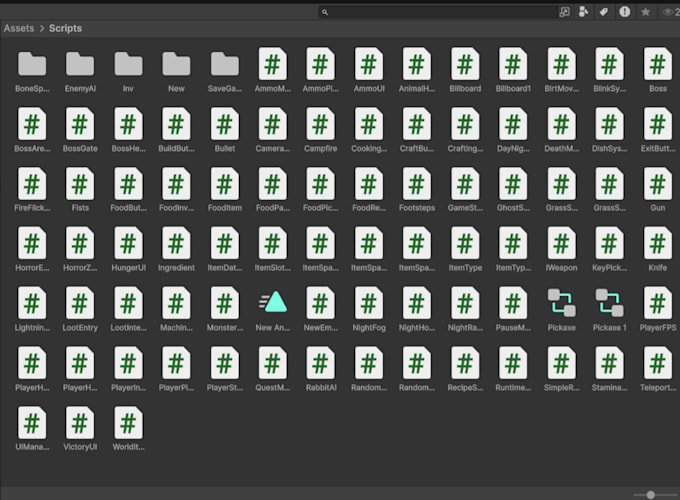Click the search by type filter icon
Image resolution: width=680 pixels, height=500 pixels.
pyautogui.click(x=584, y=12)
